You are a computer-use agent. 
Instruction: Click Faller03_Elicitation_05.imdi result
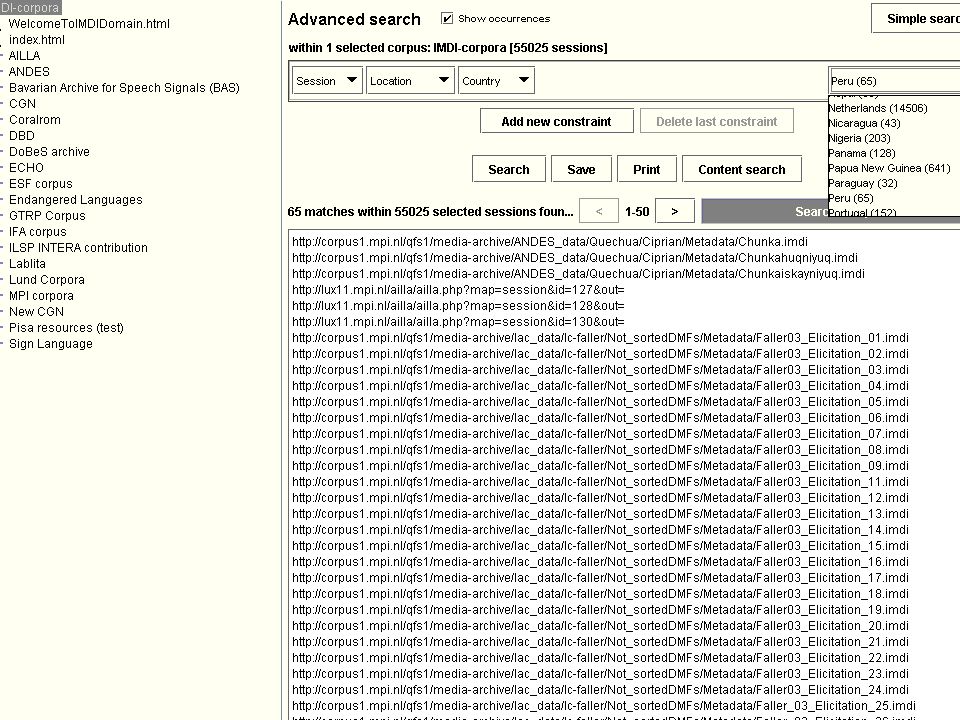pos(601,402)
